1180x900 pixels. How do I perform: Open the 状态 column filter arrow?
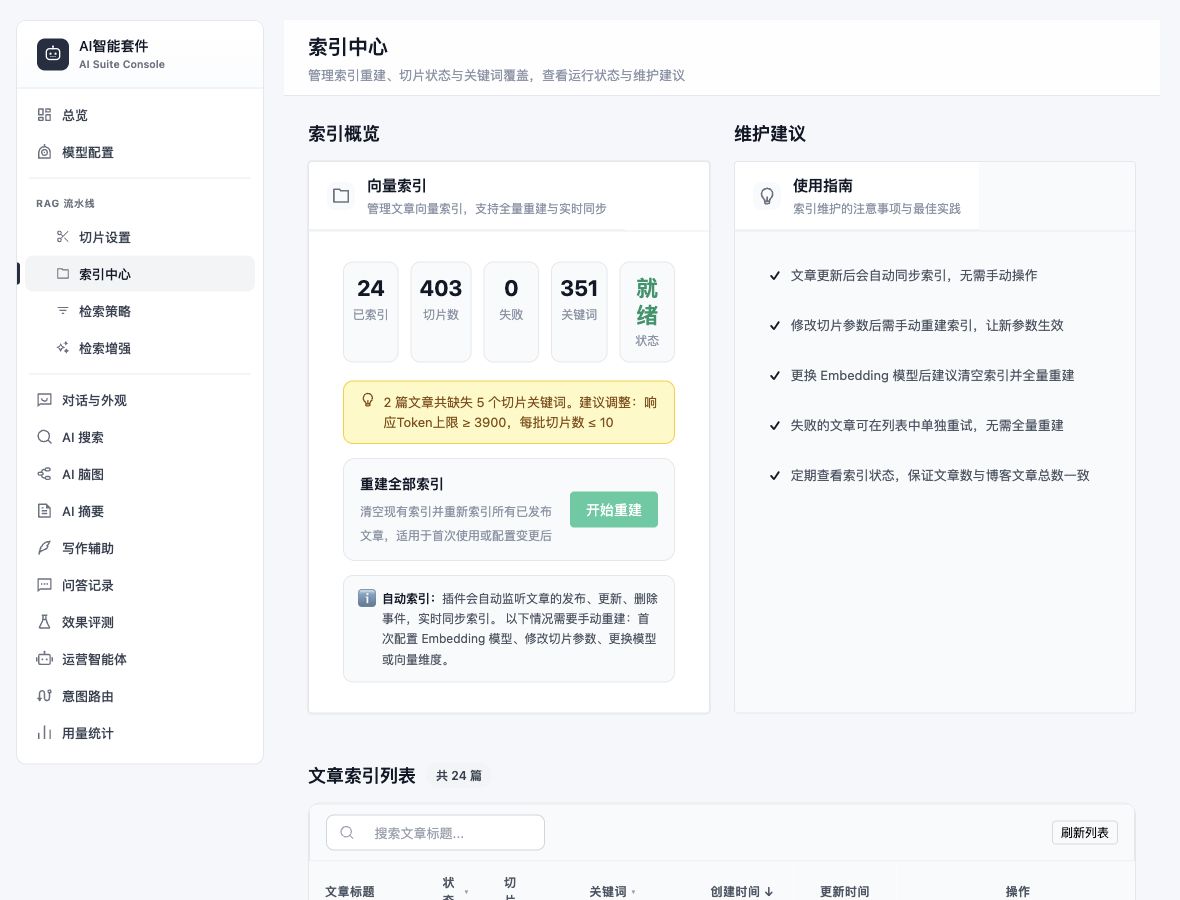[467, 892]
